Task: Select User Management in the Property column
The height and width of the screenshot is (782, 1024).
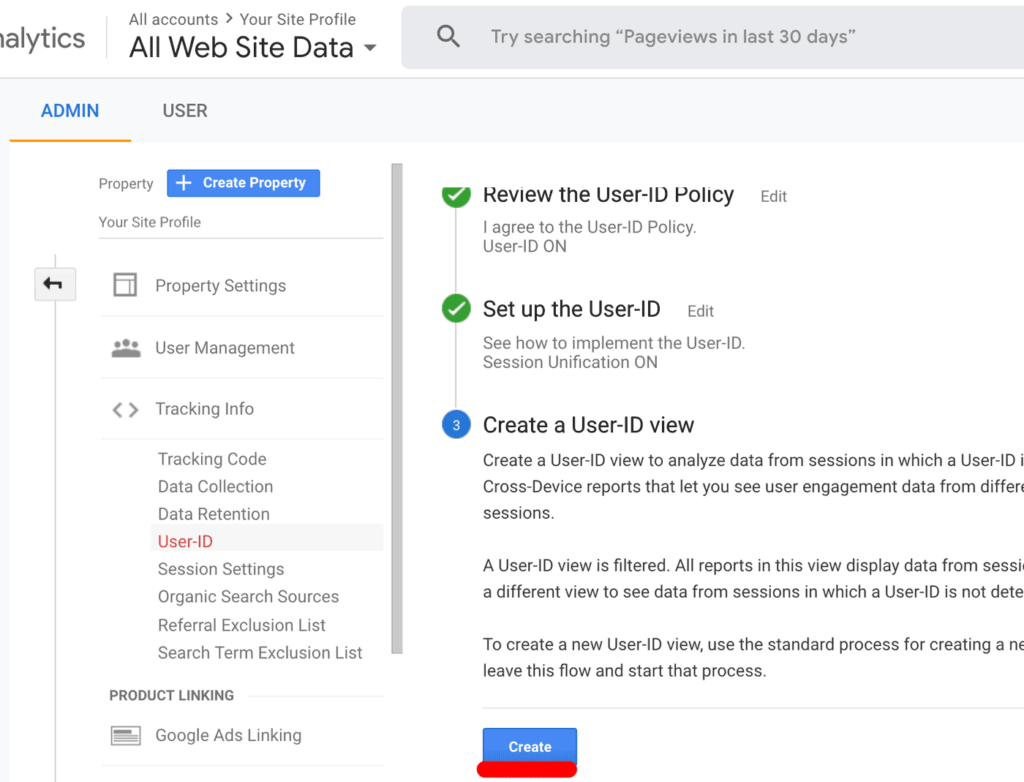Action: 224,347
